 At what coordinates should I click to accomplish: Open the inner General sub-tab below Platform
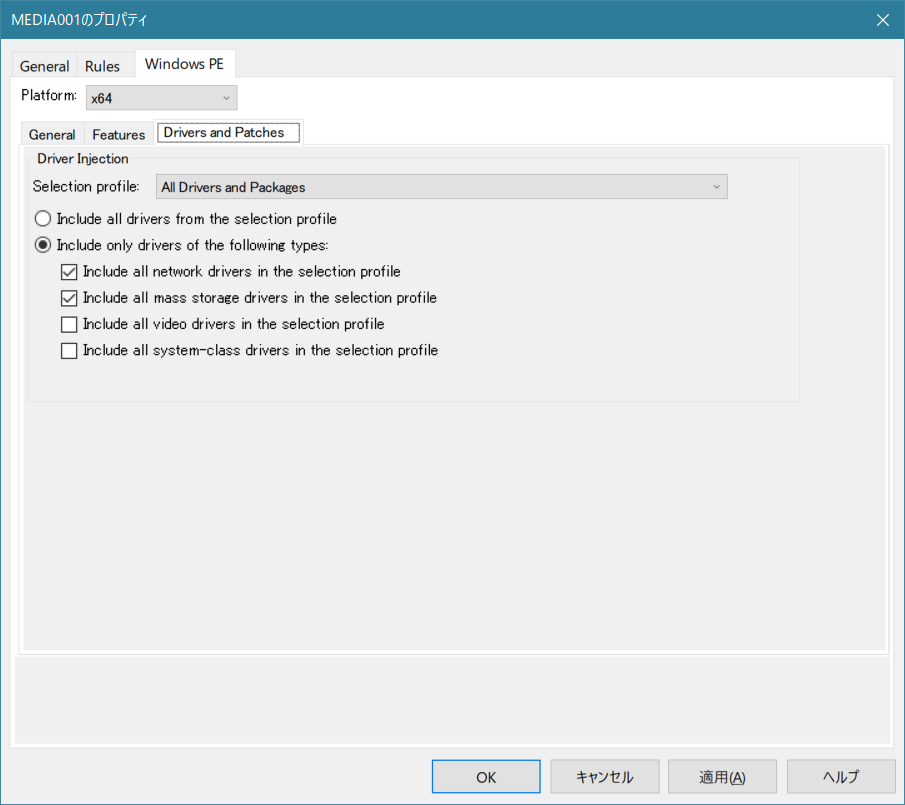tap(52, 134)
